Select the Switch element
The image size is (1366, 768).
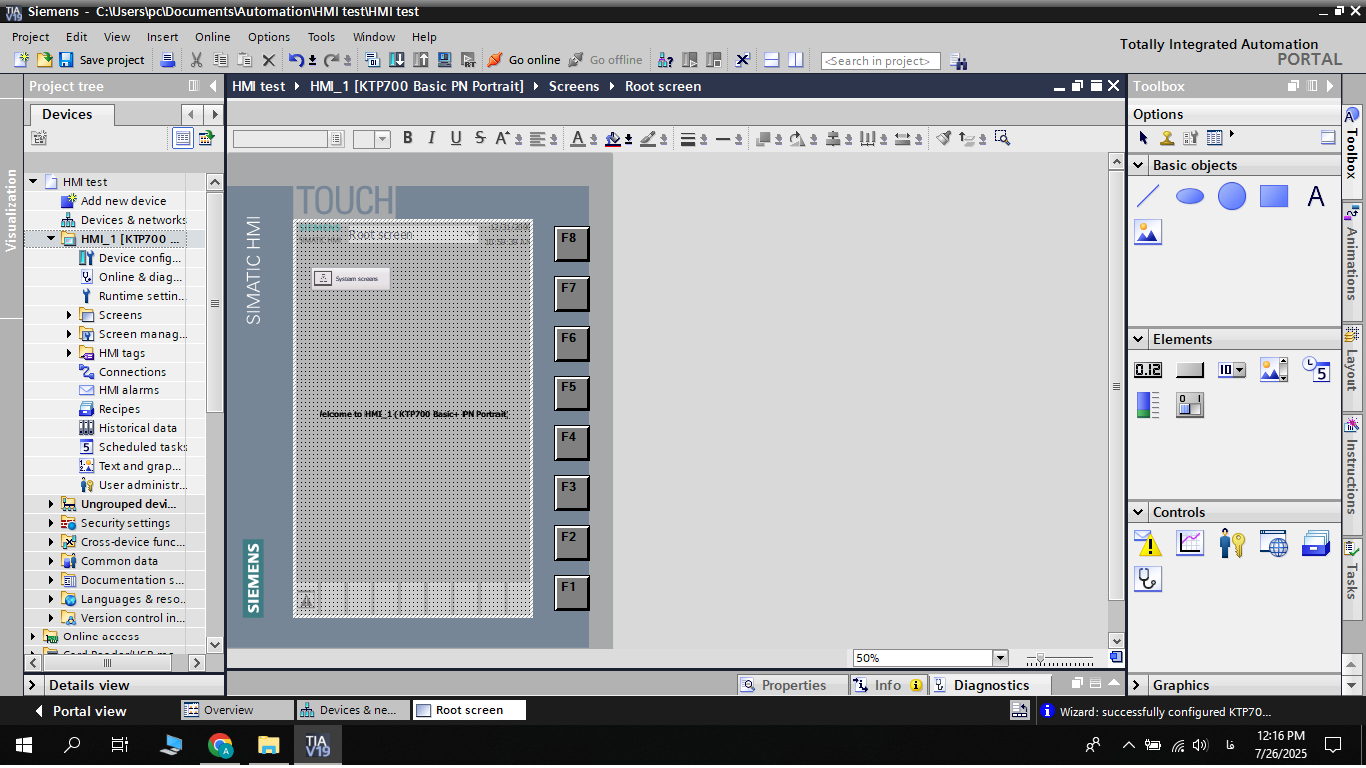coord(1190,405)
